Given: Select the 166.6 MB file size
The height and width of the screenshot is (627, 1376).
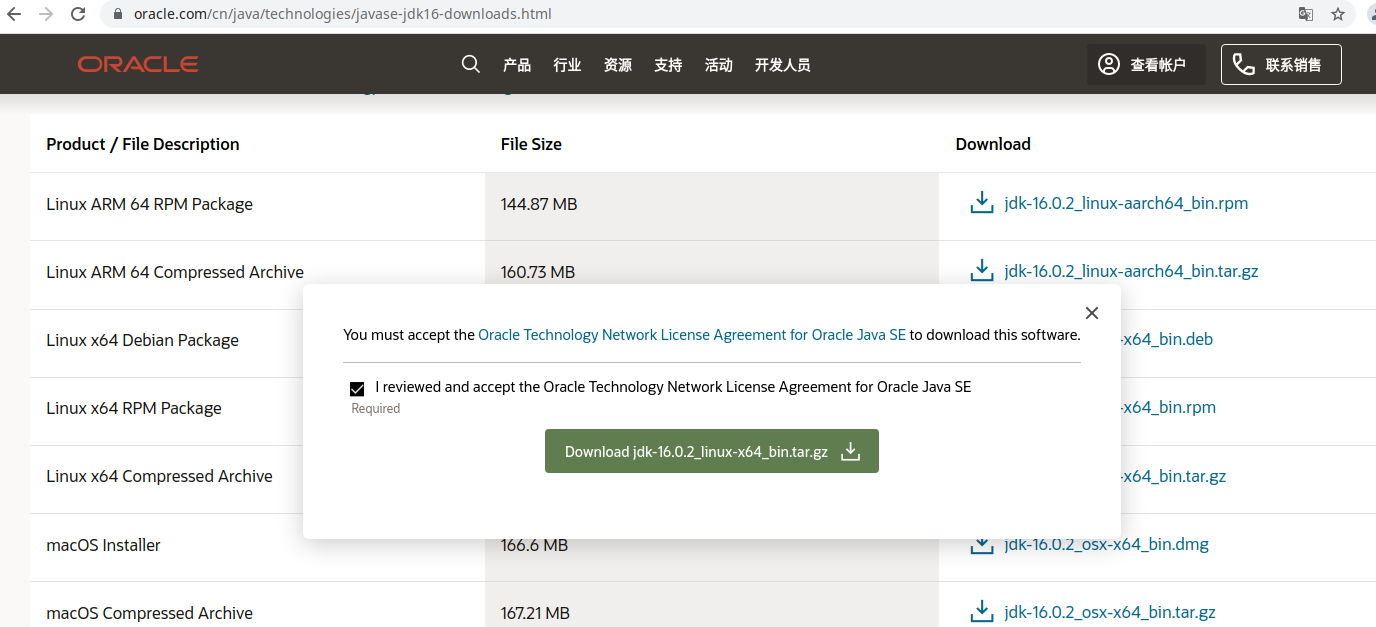Looking at the screenshot, I should point(534,545).
